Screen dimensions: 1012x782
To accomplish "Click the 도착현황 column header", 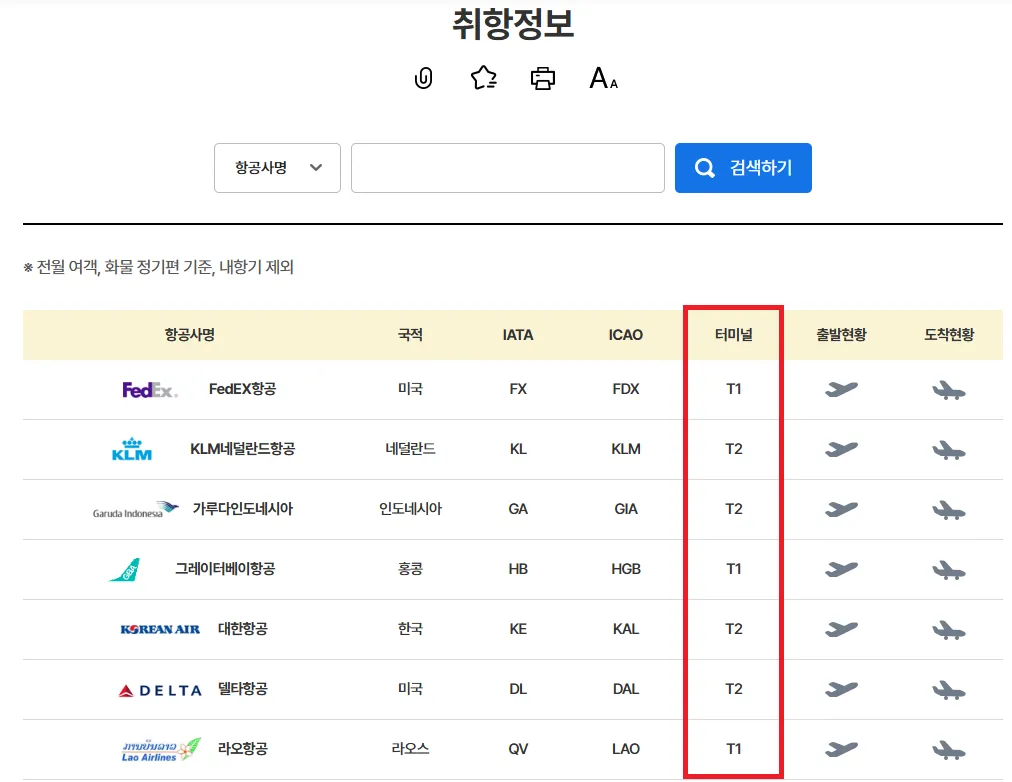I will (949, 335).
